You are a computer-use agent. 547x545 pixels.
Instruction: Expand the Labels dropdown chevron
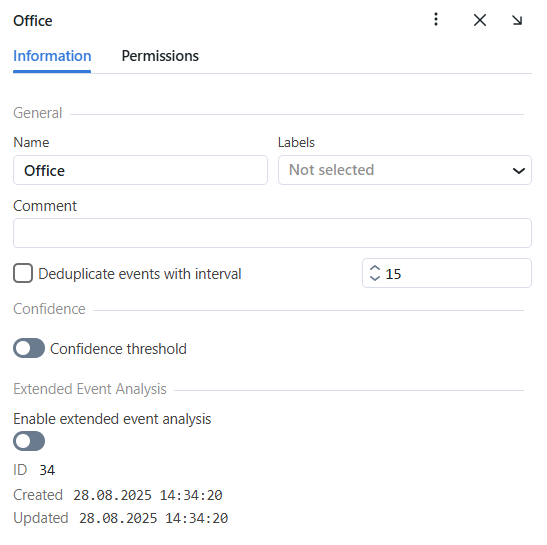point(519,171)
